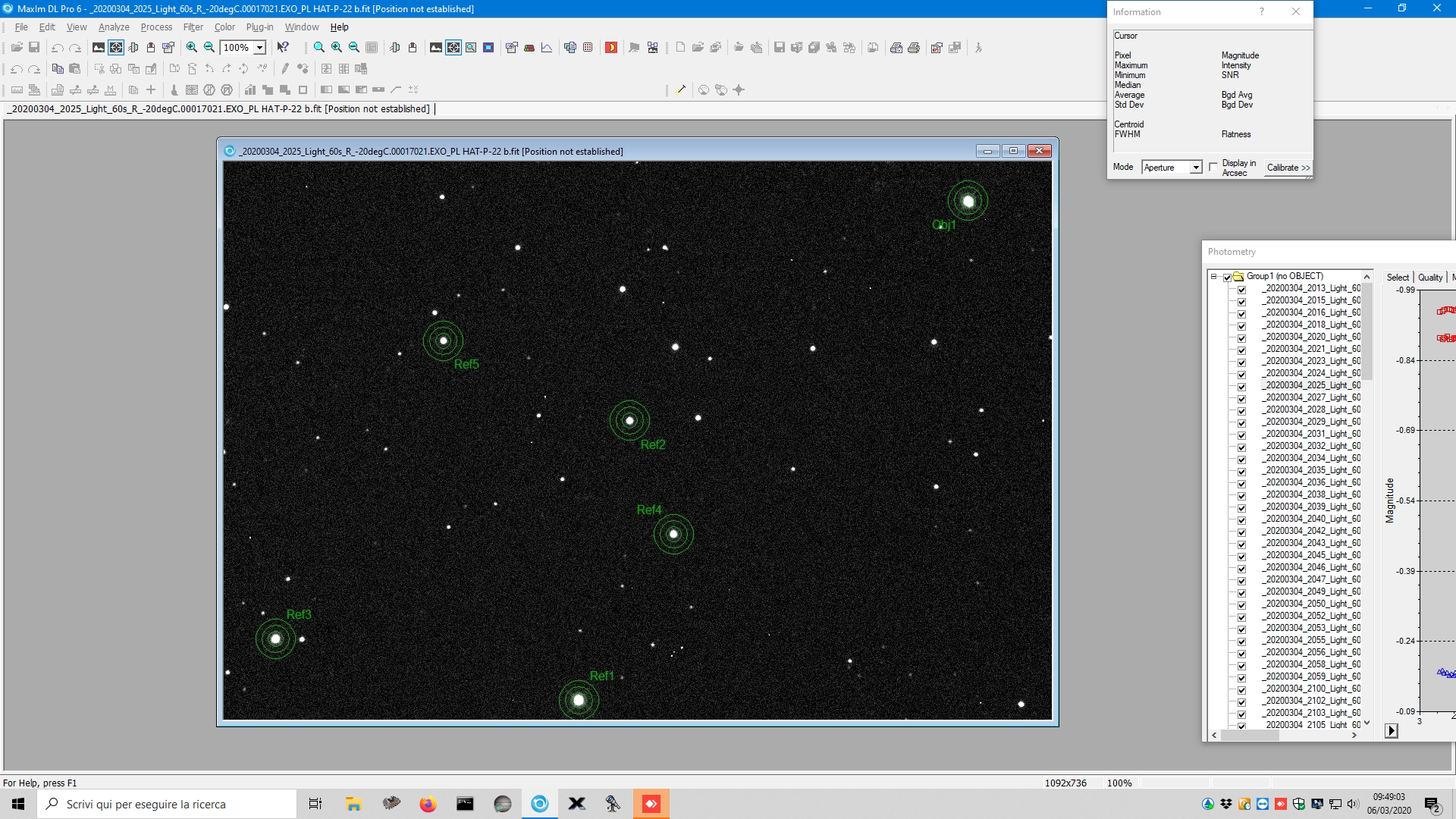This screenshot has width=1456, height=819.
Task: Collapse the Group1 tree node
Action: pos(1214,277)
